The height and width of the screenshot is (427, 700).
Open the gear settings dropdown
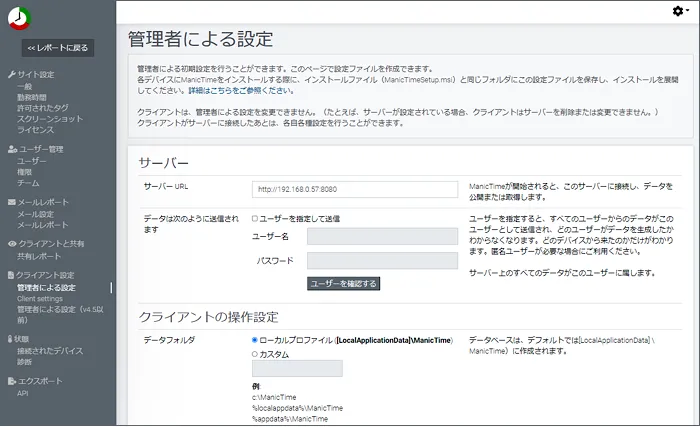coord(680,11)
